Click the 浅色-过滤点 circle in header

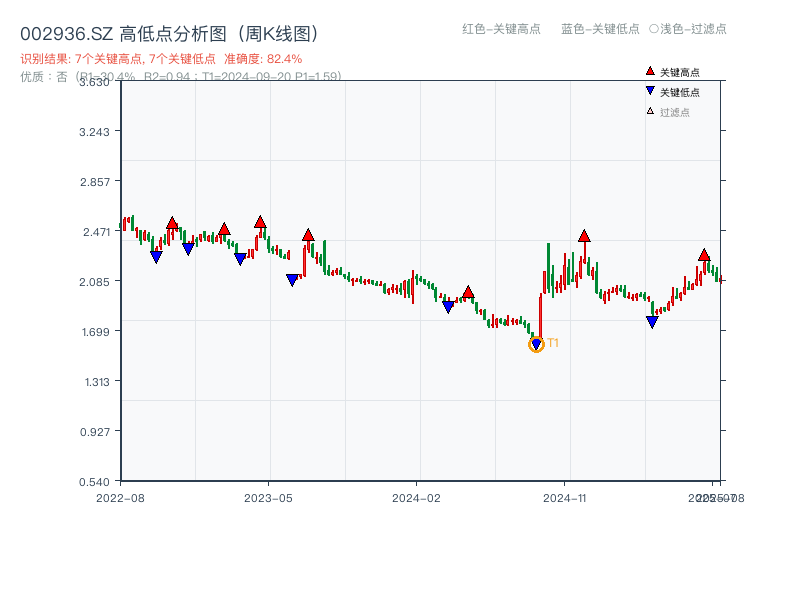pyautogui.click(x=654, y=29)
